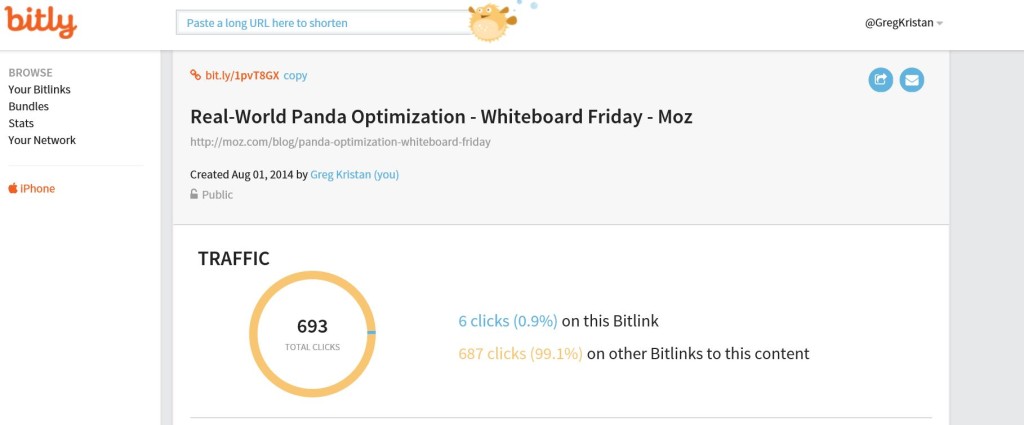
Task: Click the share arrow icon button
Action: (x=880, y=80)
